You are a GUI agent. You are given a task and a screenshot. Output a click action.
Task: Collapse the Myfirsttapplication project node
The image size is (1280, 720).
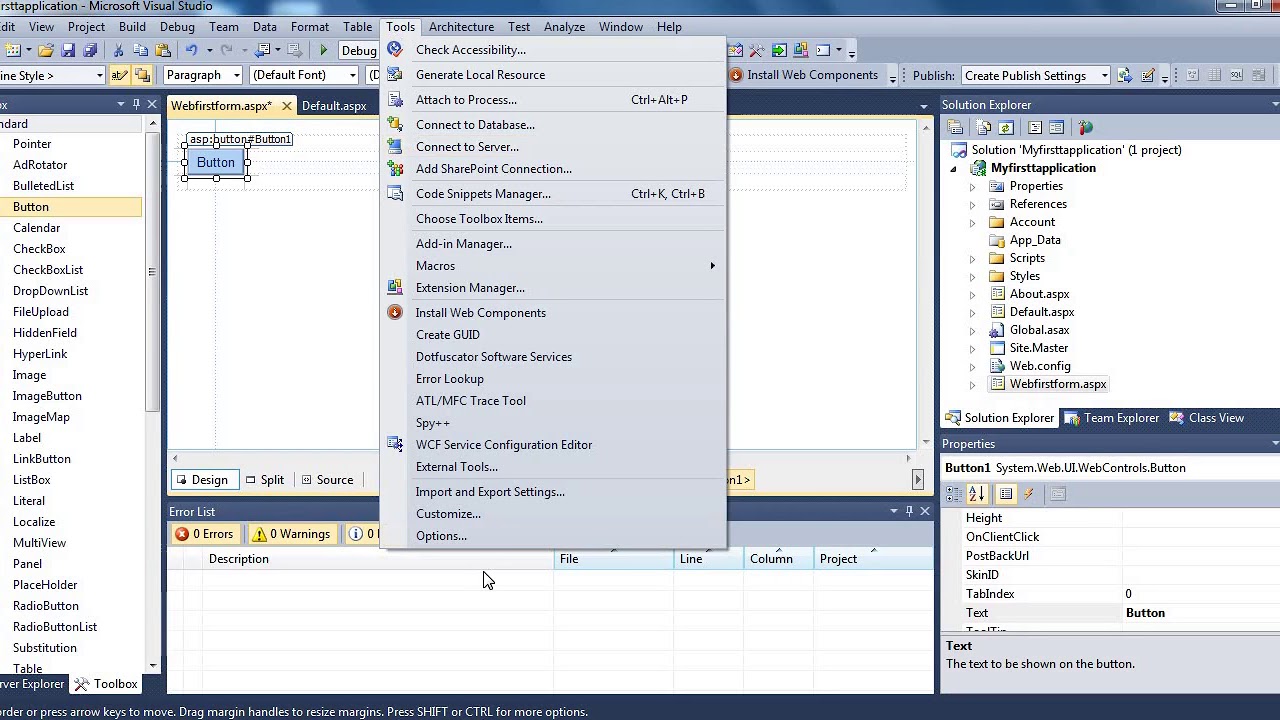click(953, 168)
